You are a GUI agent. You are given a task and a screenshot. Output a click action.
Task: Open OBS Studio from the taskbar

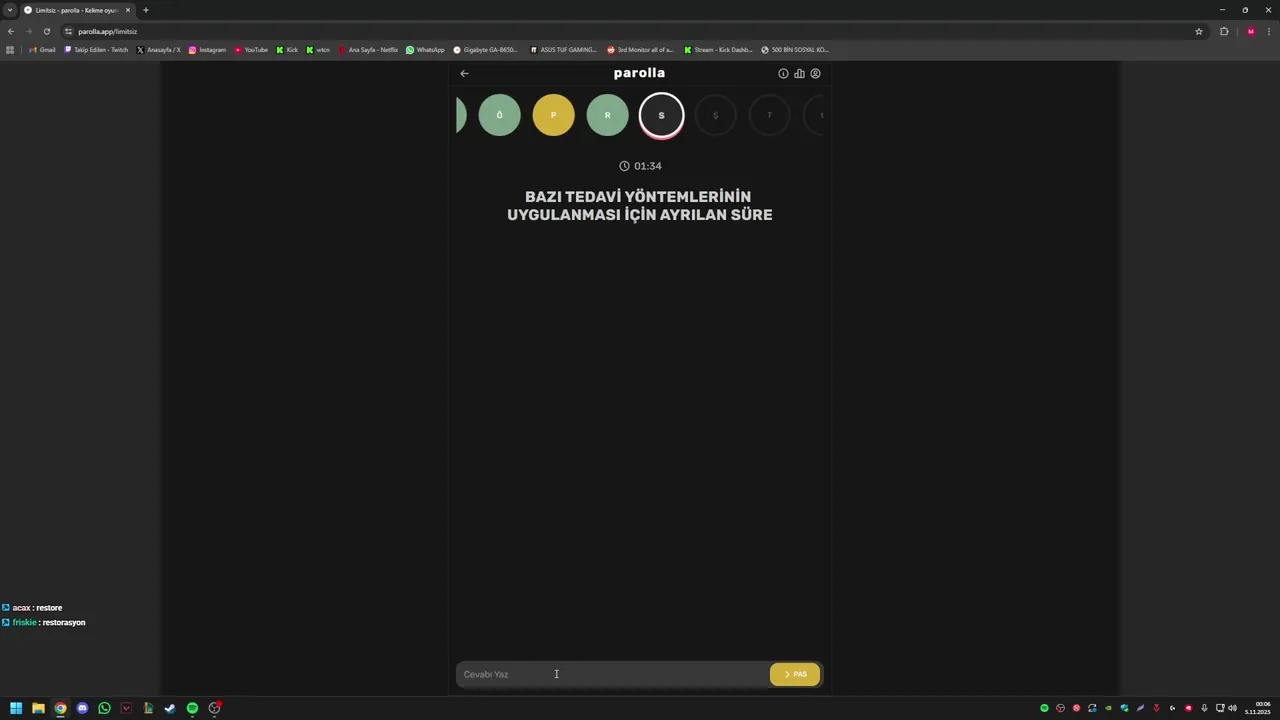click(x=214, y=708)
